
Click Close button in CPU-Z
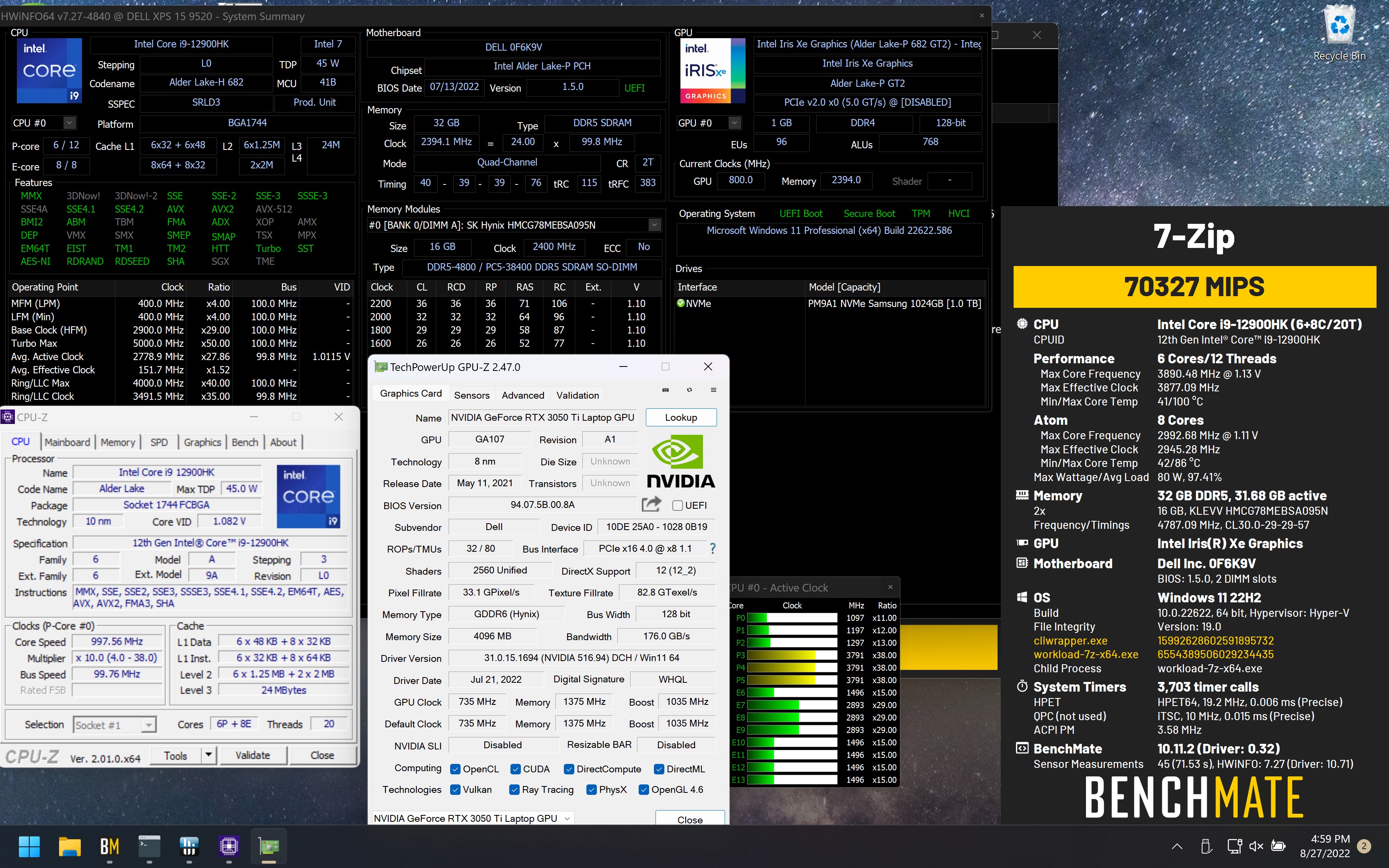click(x=322, y=755)
